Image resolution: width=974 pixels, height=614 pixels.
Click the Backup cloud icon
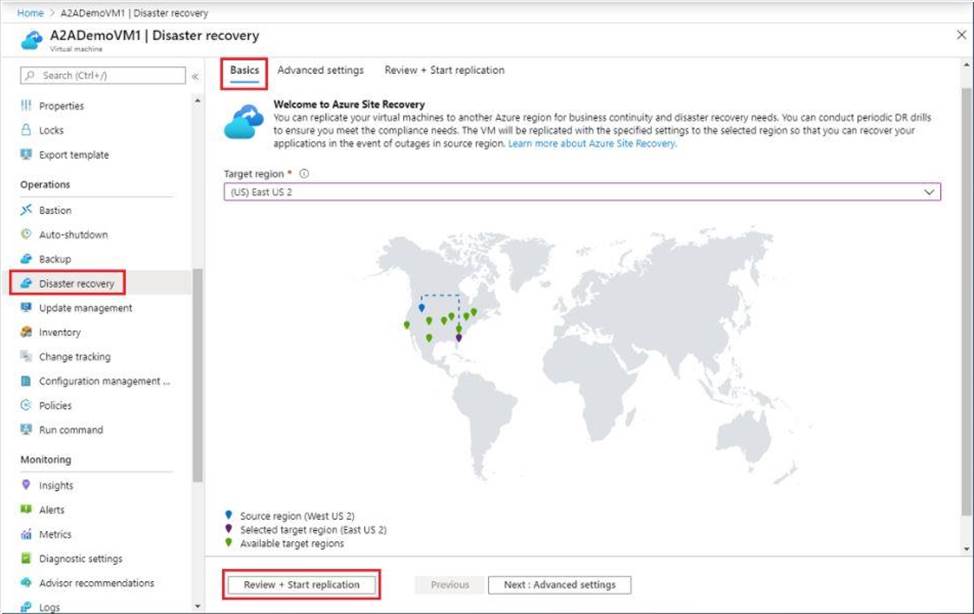pos(27,259)
